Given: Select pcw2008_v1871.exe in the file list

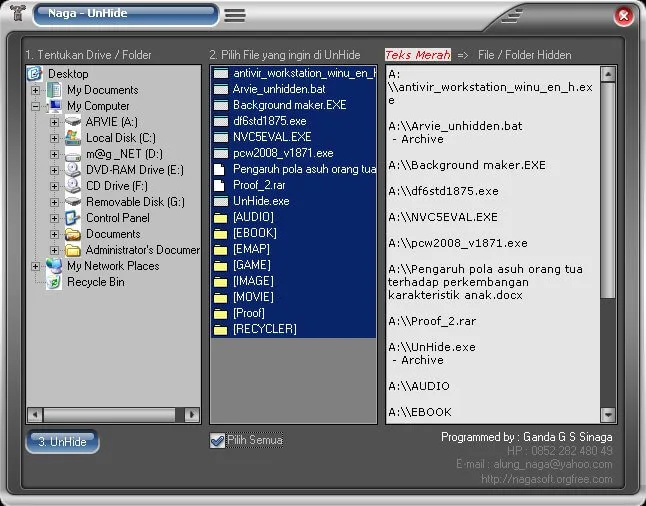Looking at the screenshot, I should click(293, 153).
